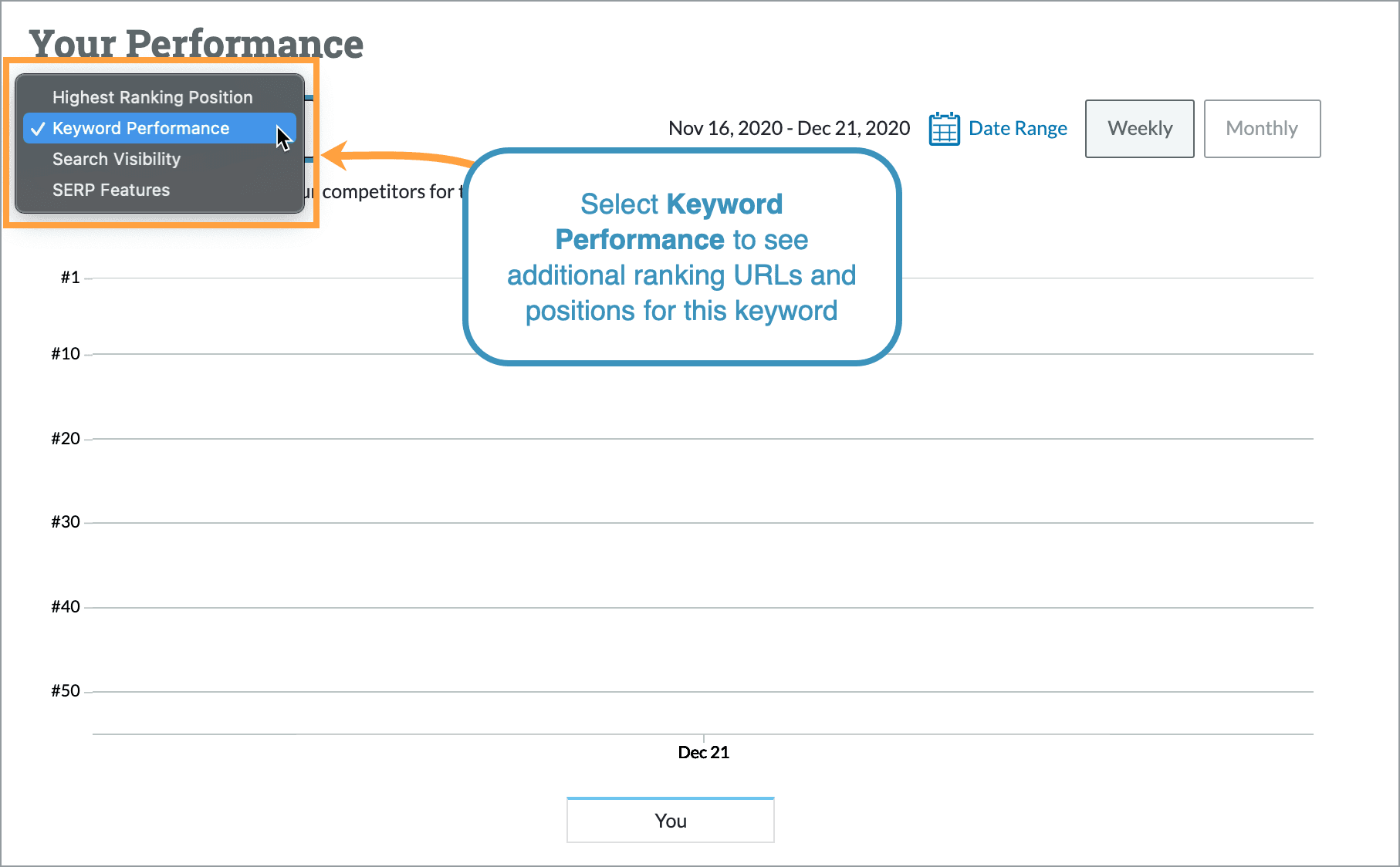Click the blue calendar icon near the dates

[x=943, y=129]
